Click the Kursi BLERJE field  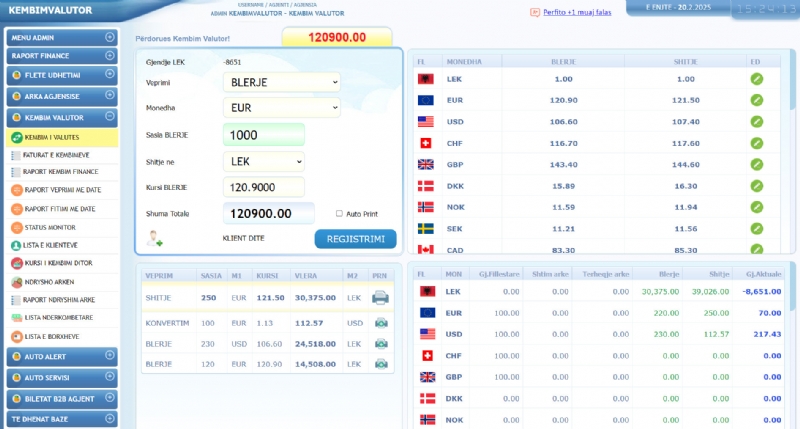click(x=264, y=187)
